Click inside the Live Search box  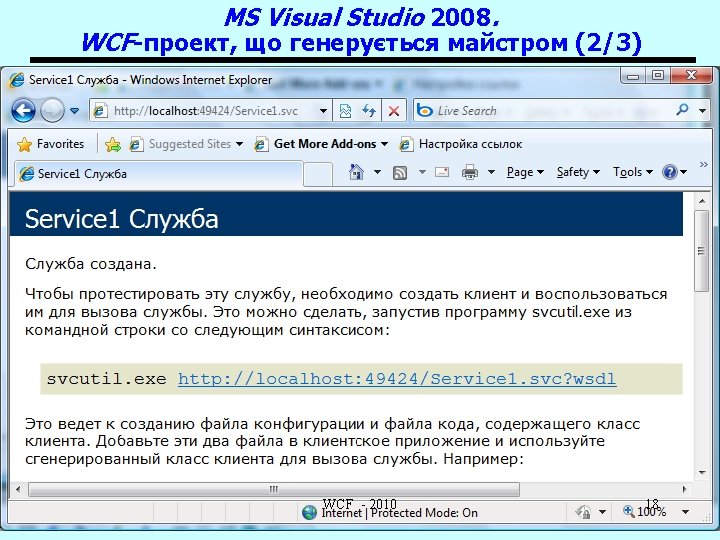tap(542, 111)
